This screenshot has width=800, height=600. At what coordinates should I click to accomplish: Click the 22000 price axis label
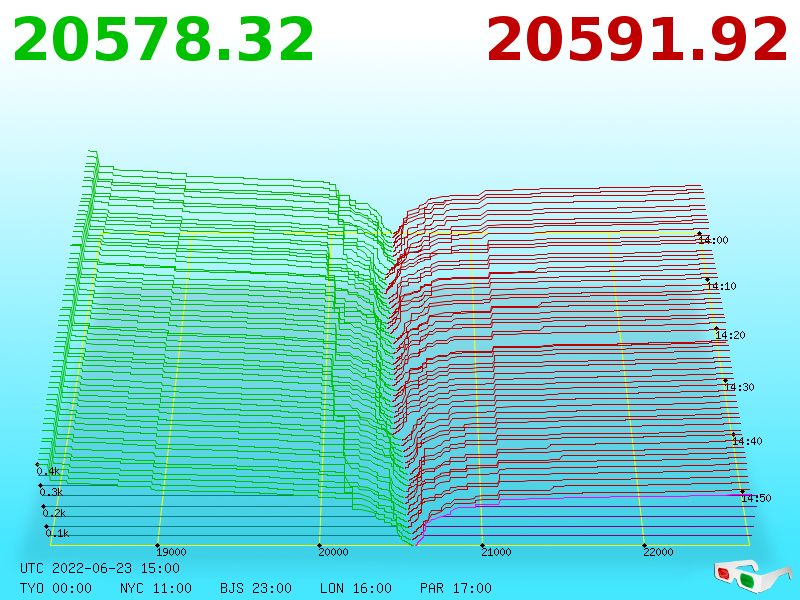coord(658,552)
